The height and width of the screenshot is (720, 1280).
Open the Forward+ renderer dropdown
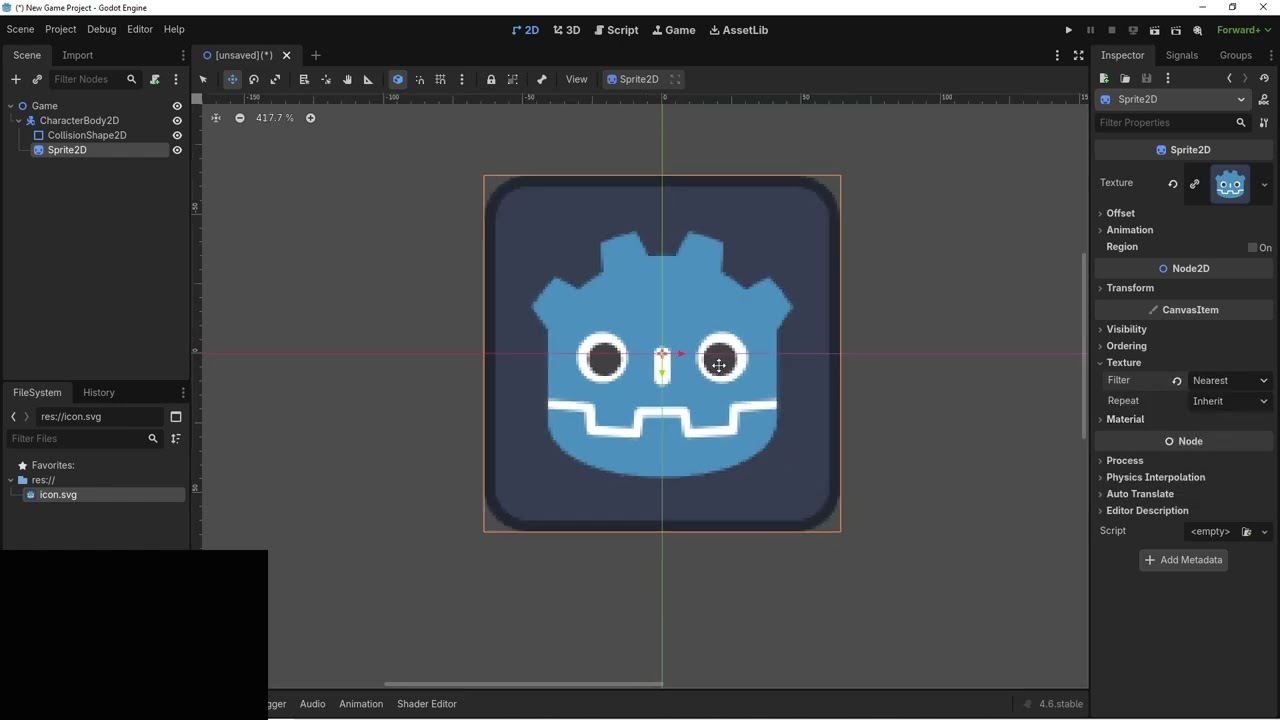pyautogui.click(x=1243, y=30)
